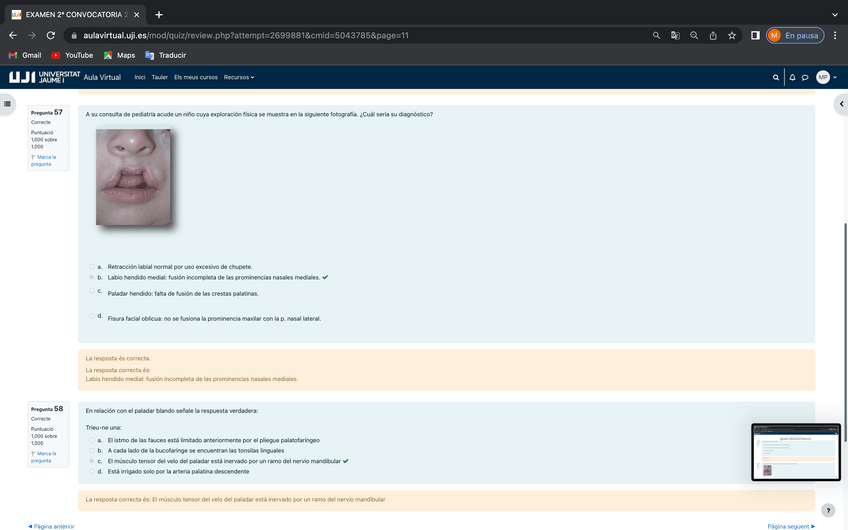This screenshot has height=530, width=848.
Task: Go to 'Els meus cursos' menu item
Action: pos(196,77)
